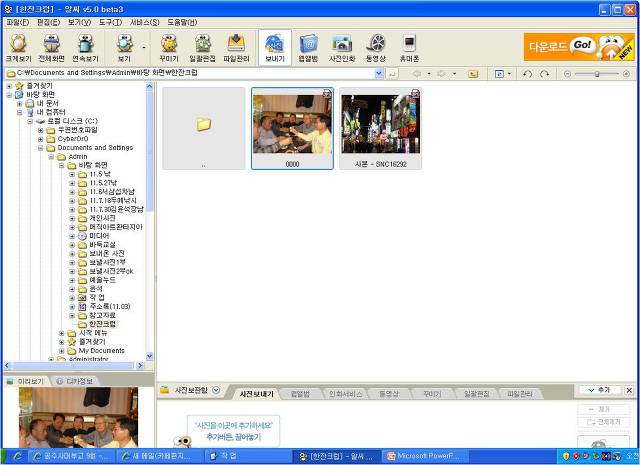This screenshot has height=465, width=640.
Task: Collapse the Documents and Settings tree node
Action: (40, 148)
